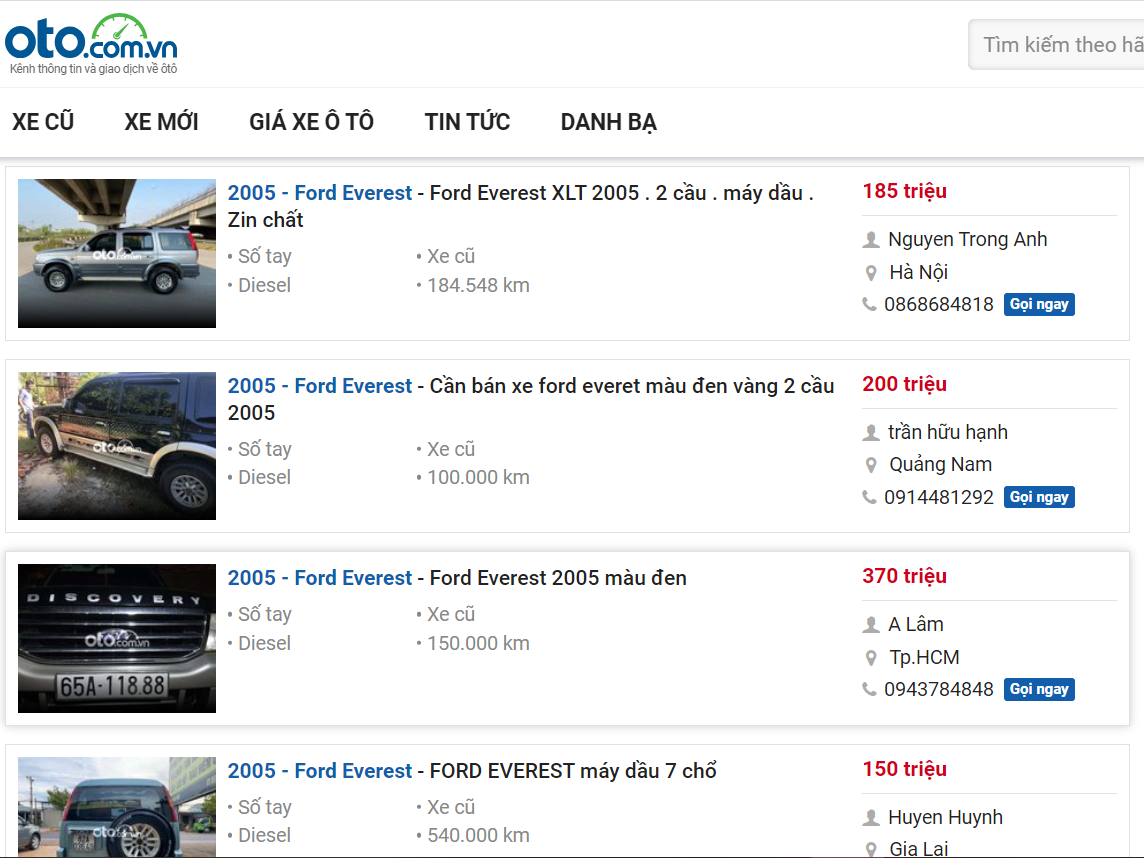Open the oto.com.vn logo homepage
Screen dimensions: 1144x858
[91, 45]
